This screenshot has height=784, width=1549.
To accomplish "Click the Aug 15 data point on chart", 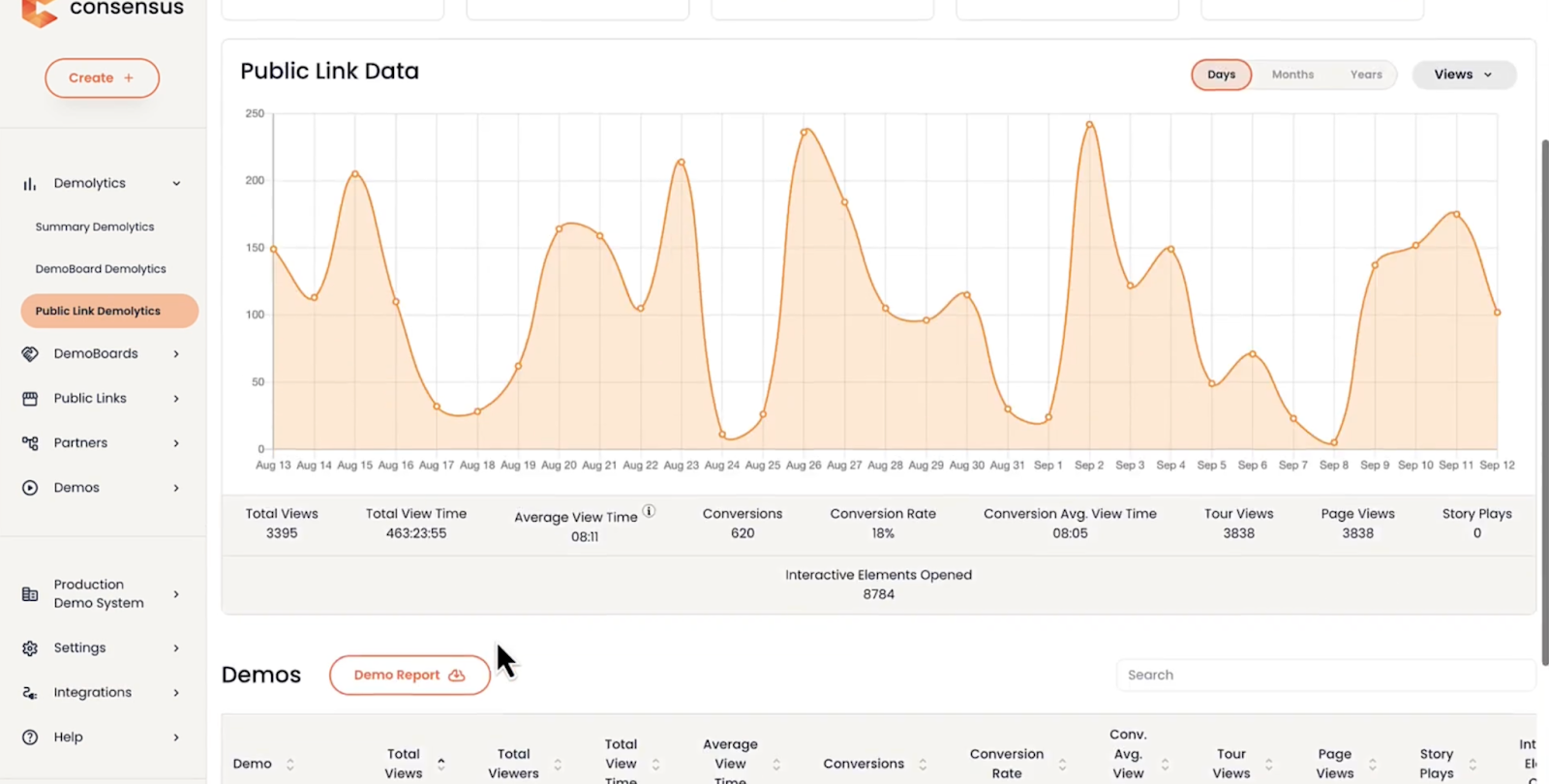I will click(355, 174).
